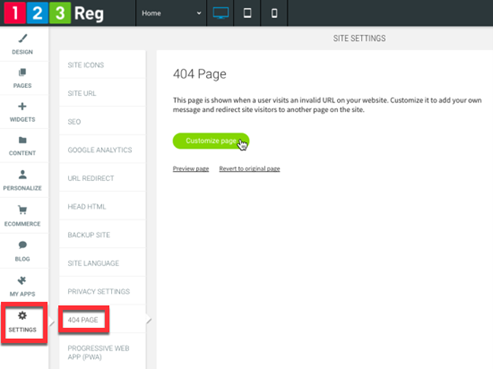Viewport: 493px width, 369px height.
Task: Click the 123 Reg logo
Action: point(54,13)
